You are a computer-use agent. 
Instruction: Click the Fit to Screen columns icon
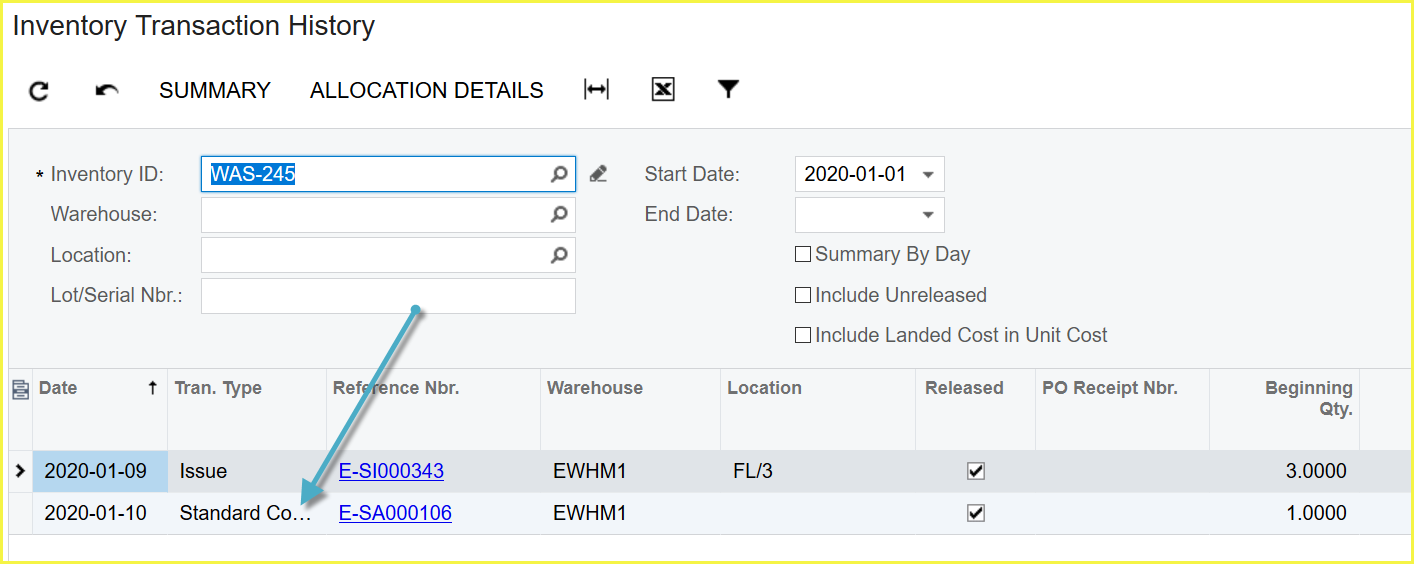click(x=596, y=90)
